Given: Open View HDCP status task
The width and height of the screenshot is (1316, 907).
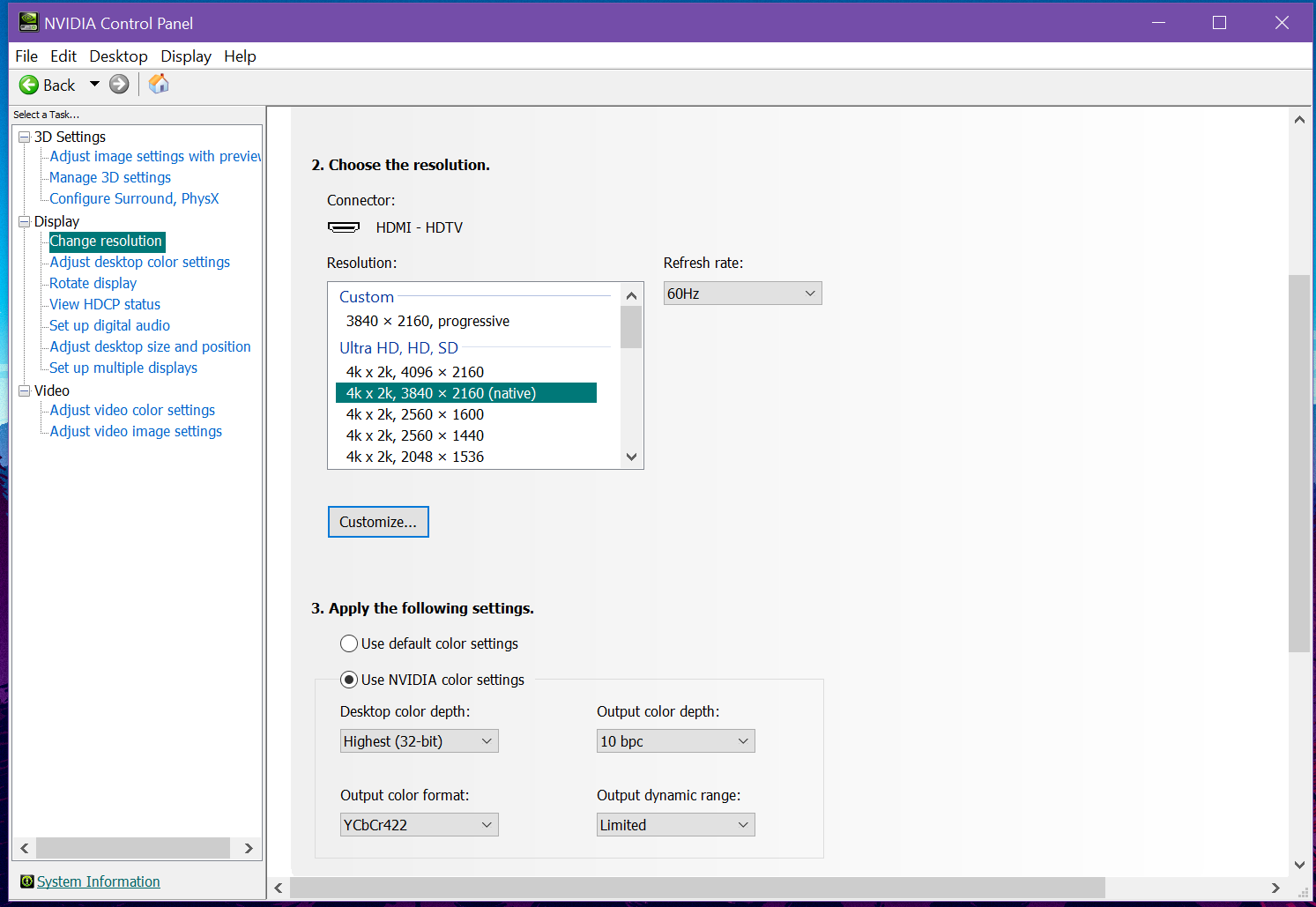Looking at the screenshot, I should pyautogui.click(x=105, y=304).
